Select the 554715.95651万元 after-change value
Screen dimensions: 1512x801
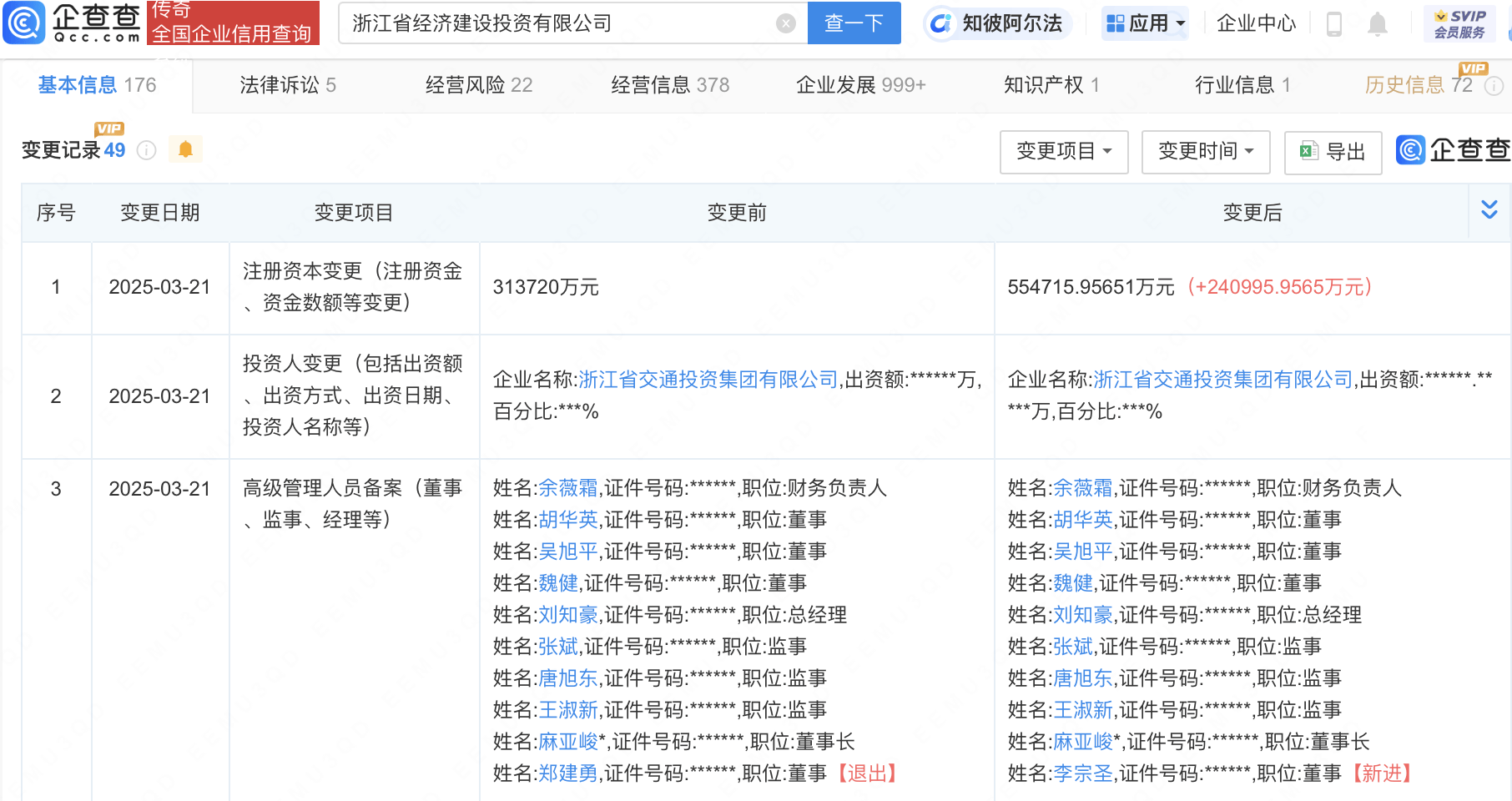point(1091,287)
